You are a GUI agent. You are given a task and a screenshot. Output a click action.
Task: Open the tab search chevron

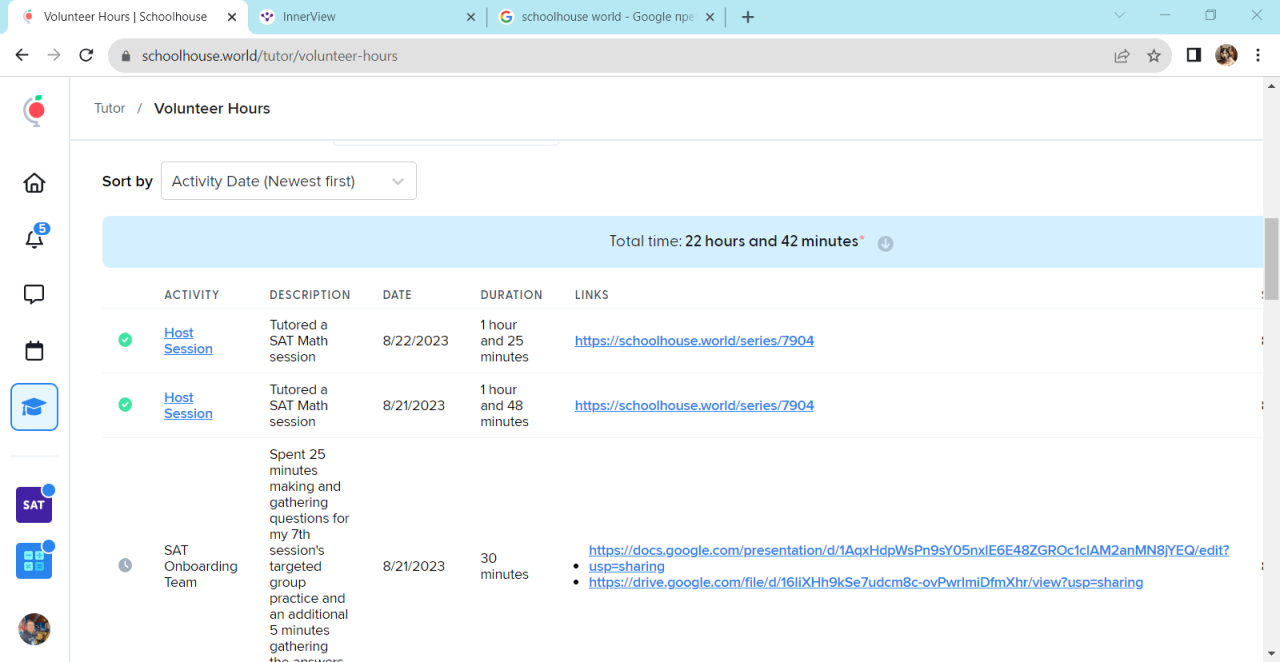1119,16
